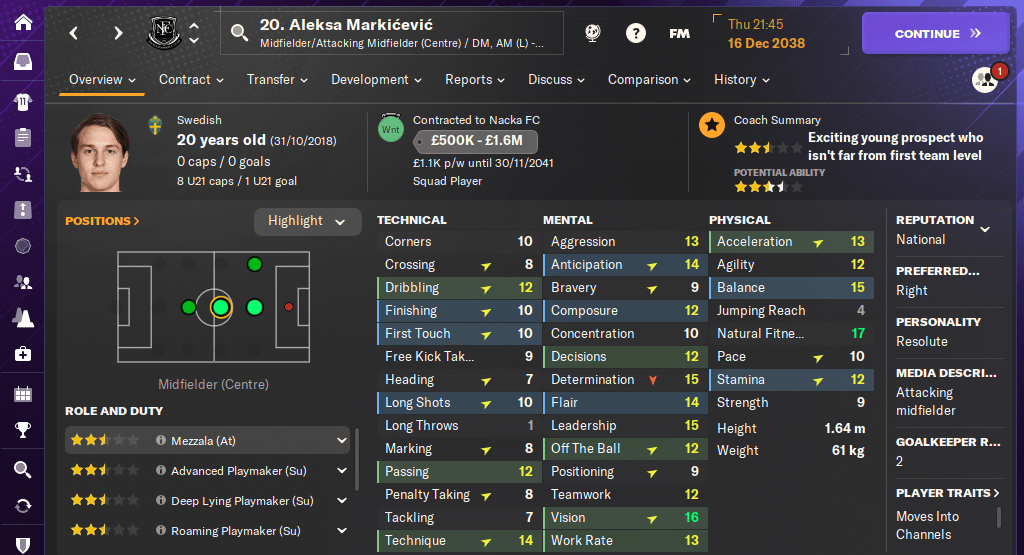Click the globe world icon in top bar
This screenshot has width=1024, height=555.
coord(594,33)
